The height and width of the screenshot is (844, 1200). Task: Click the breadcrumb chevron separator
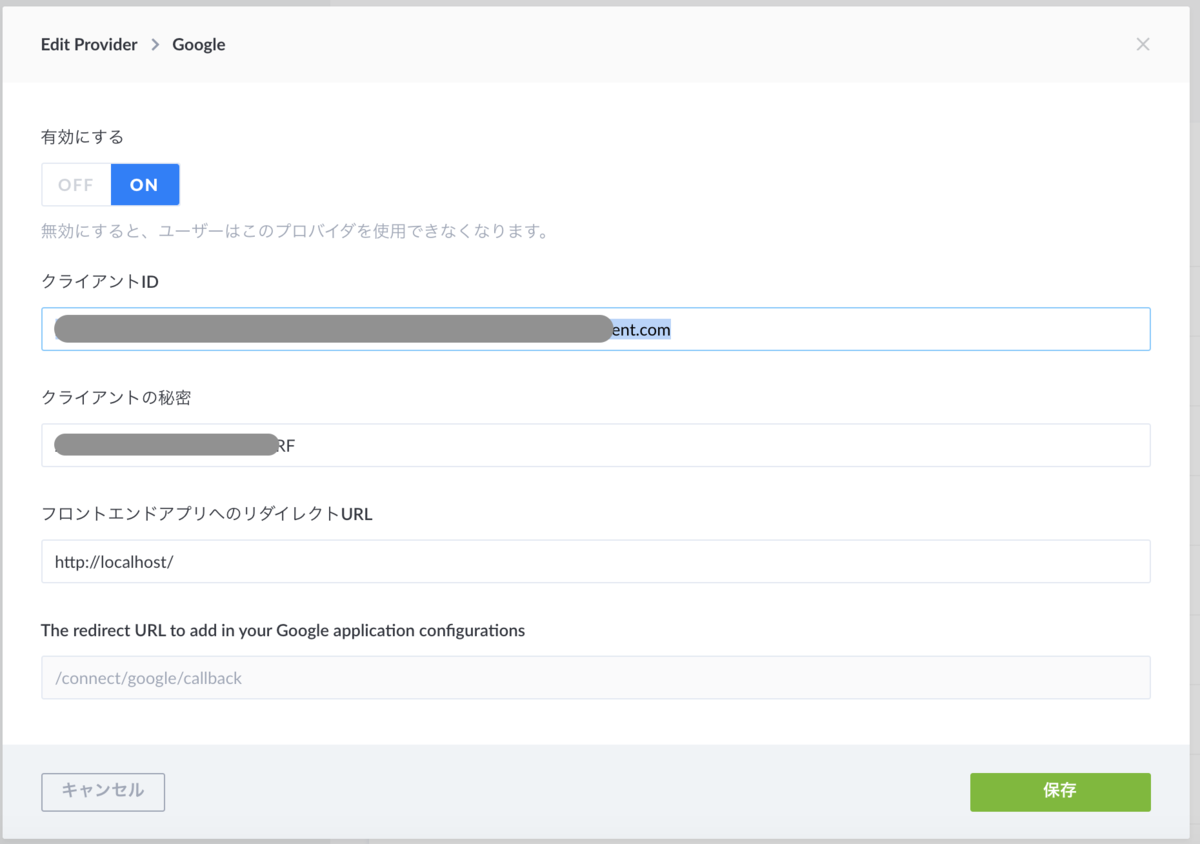[155, 44]
